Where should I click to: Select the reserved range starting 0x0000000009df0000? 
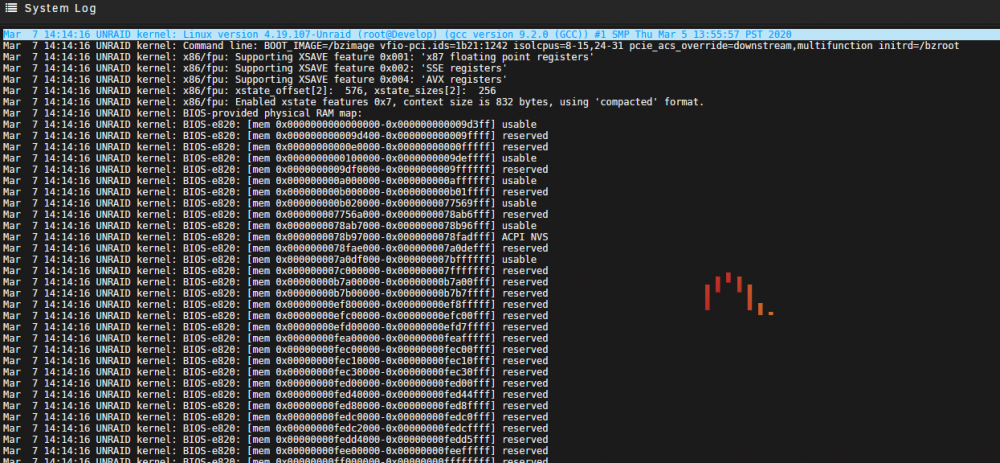point(276,170)
